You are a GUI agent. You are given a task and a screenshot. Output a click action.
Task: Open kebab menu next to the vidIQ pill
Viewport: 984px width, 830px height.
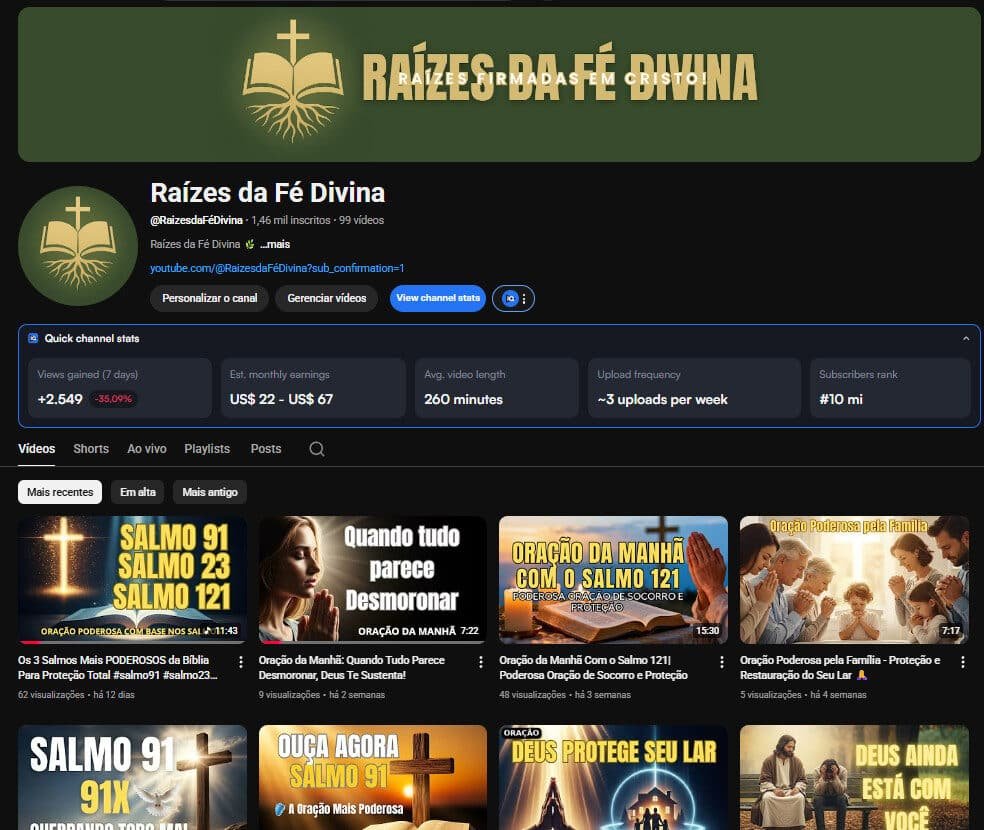(524, 298)
